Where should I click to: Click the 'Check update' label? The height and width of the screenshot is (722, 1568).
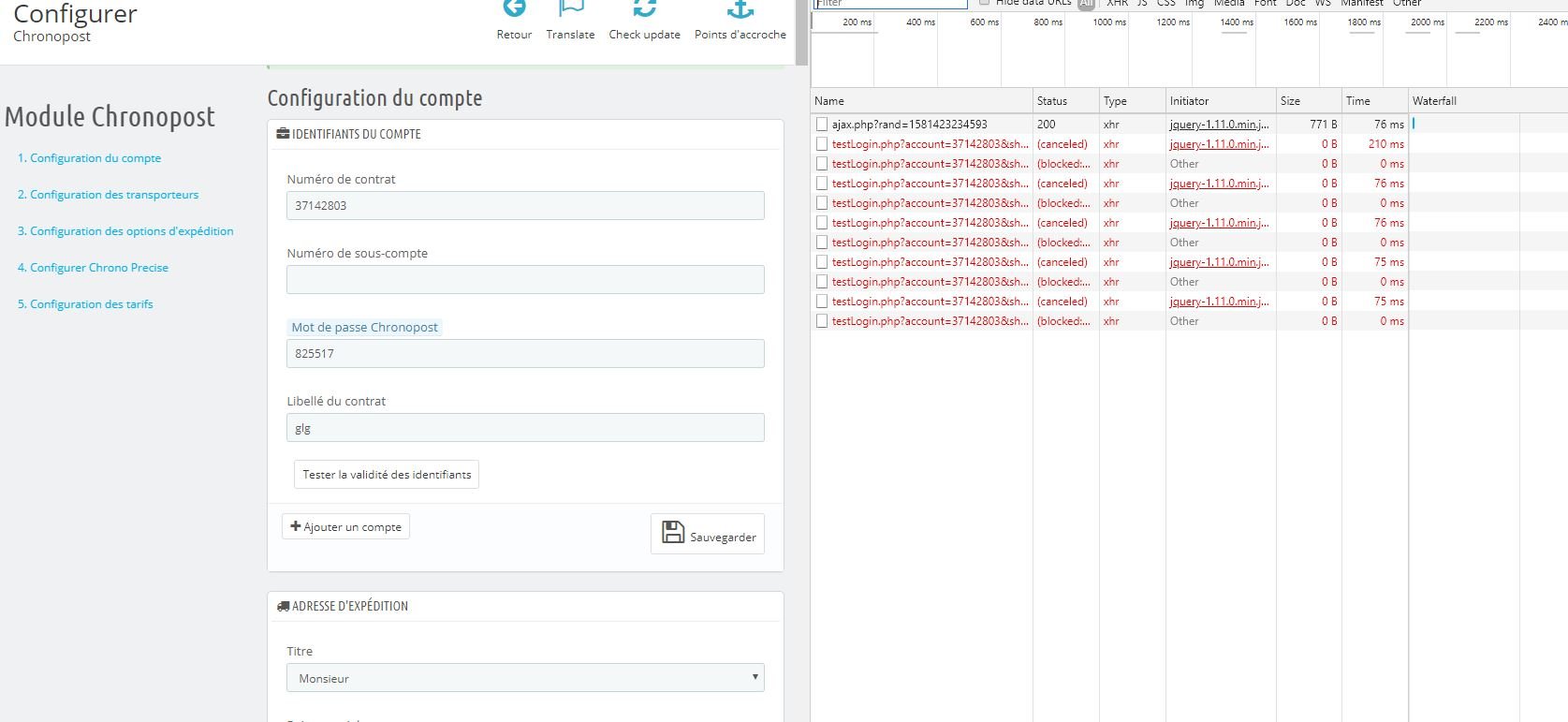click(x=644, y=35)
